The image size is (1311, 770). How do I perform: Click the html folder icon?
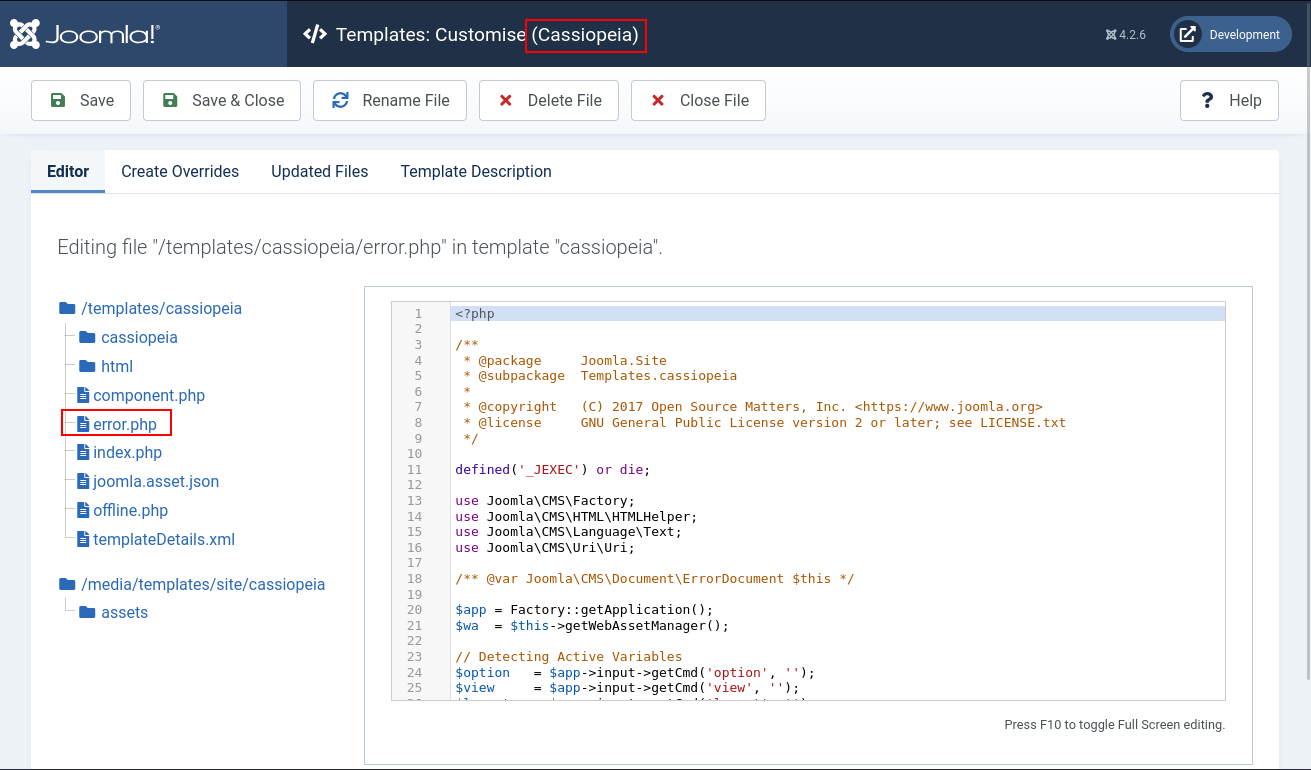(x=87, y=366)
